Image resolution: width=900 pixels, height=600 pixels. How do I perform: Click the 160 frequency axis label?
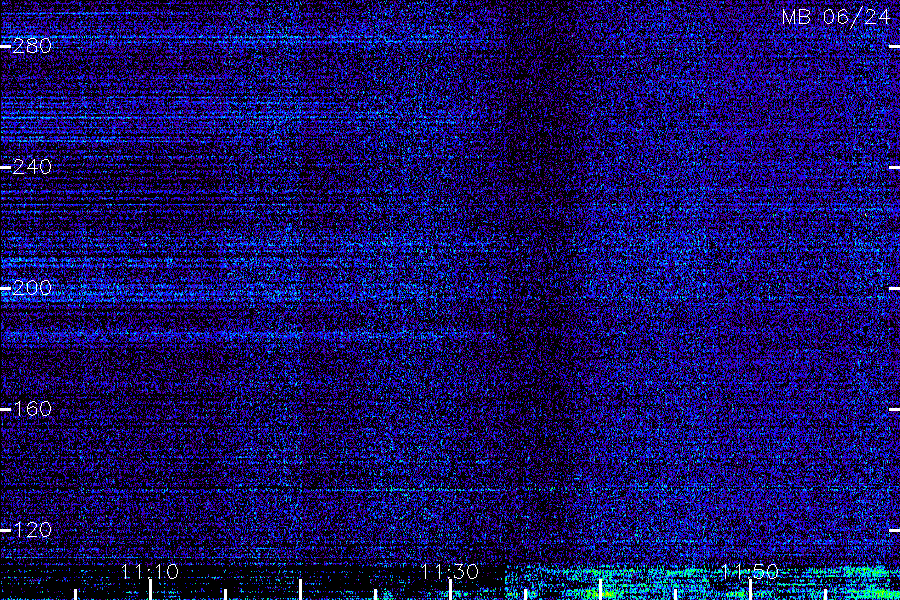pos(32,409)
